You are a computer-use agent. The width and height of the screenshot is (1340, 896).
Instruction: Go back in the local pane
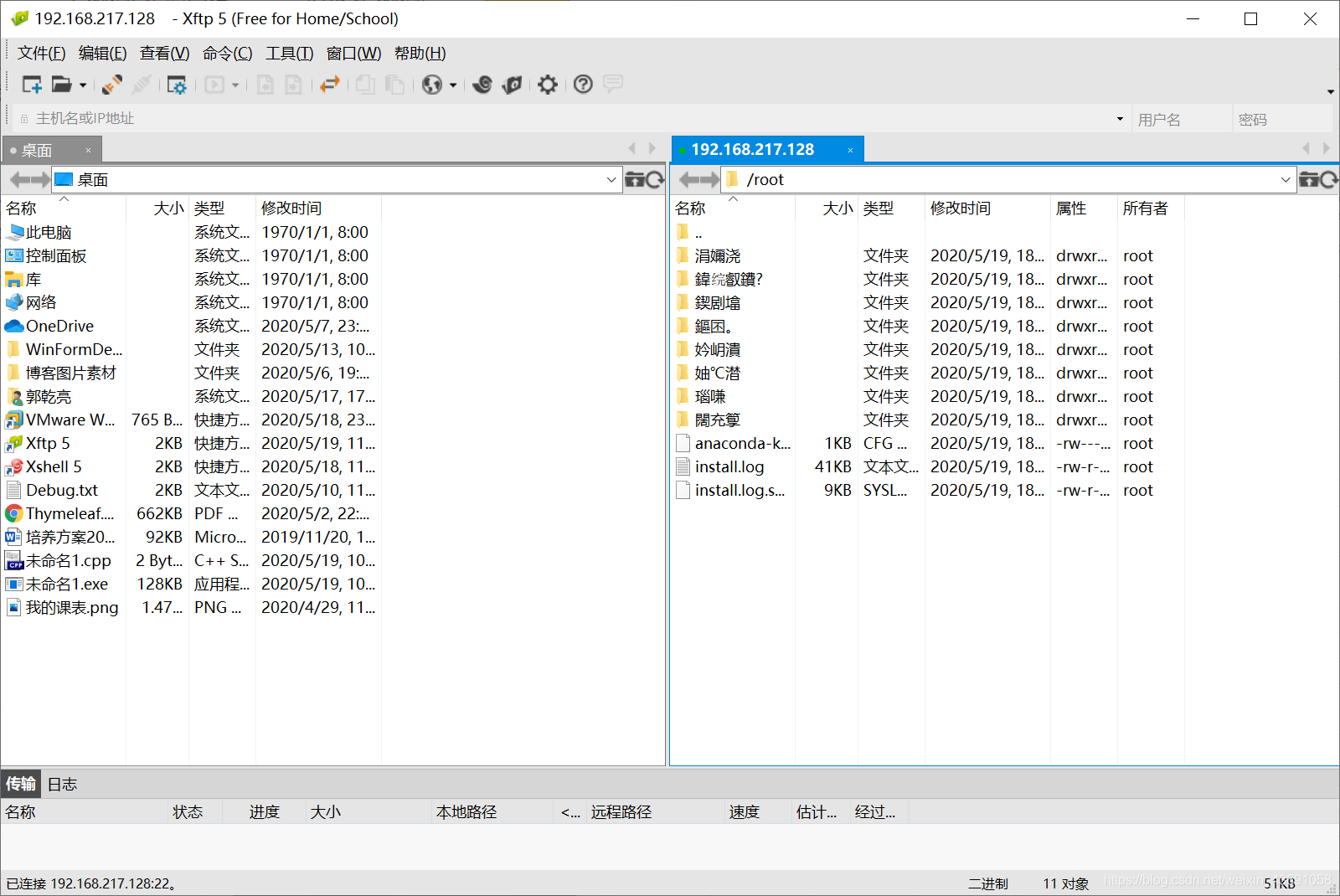coord(18,180)
